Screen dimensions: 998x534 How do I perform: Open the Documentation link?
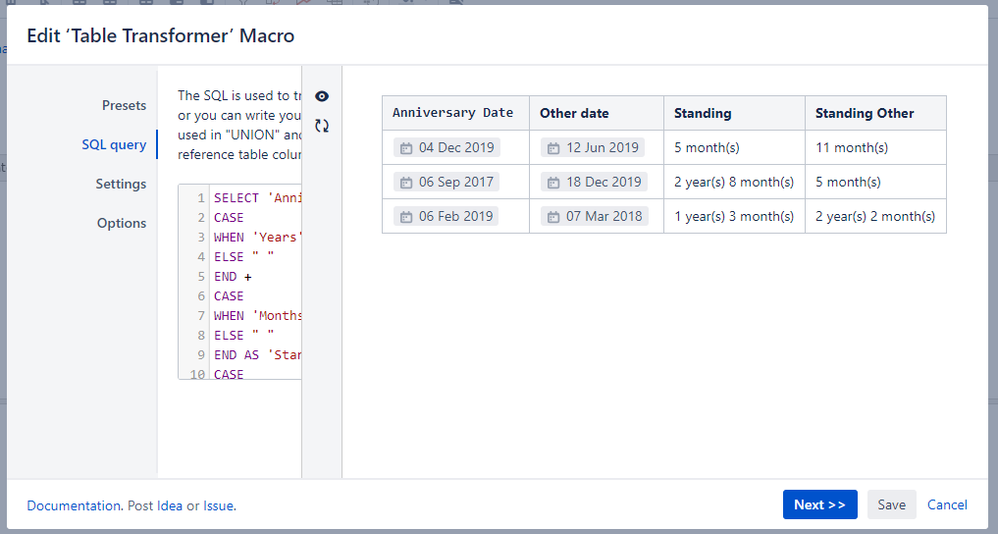[73, 506]
